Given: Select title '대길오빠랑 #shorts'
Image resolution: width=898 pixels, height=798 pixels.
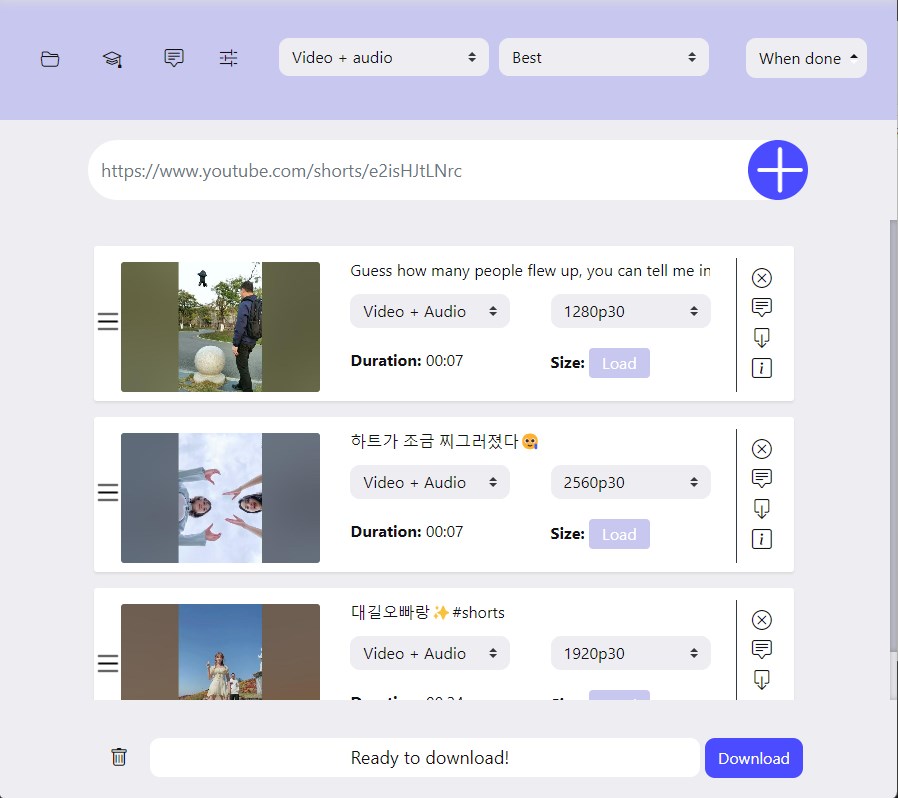Looking at the screenshot, I should click(427, 612).
